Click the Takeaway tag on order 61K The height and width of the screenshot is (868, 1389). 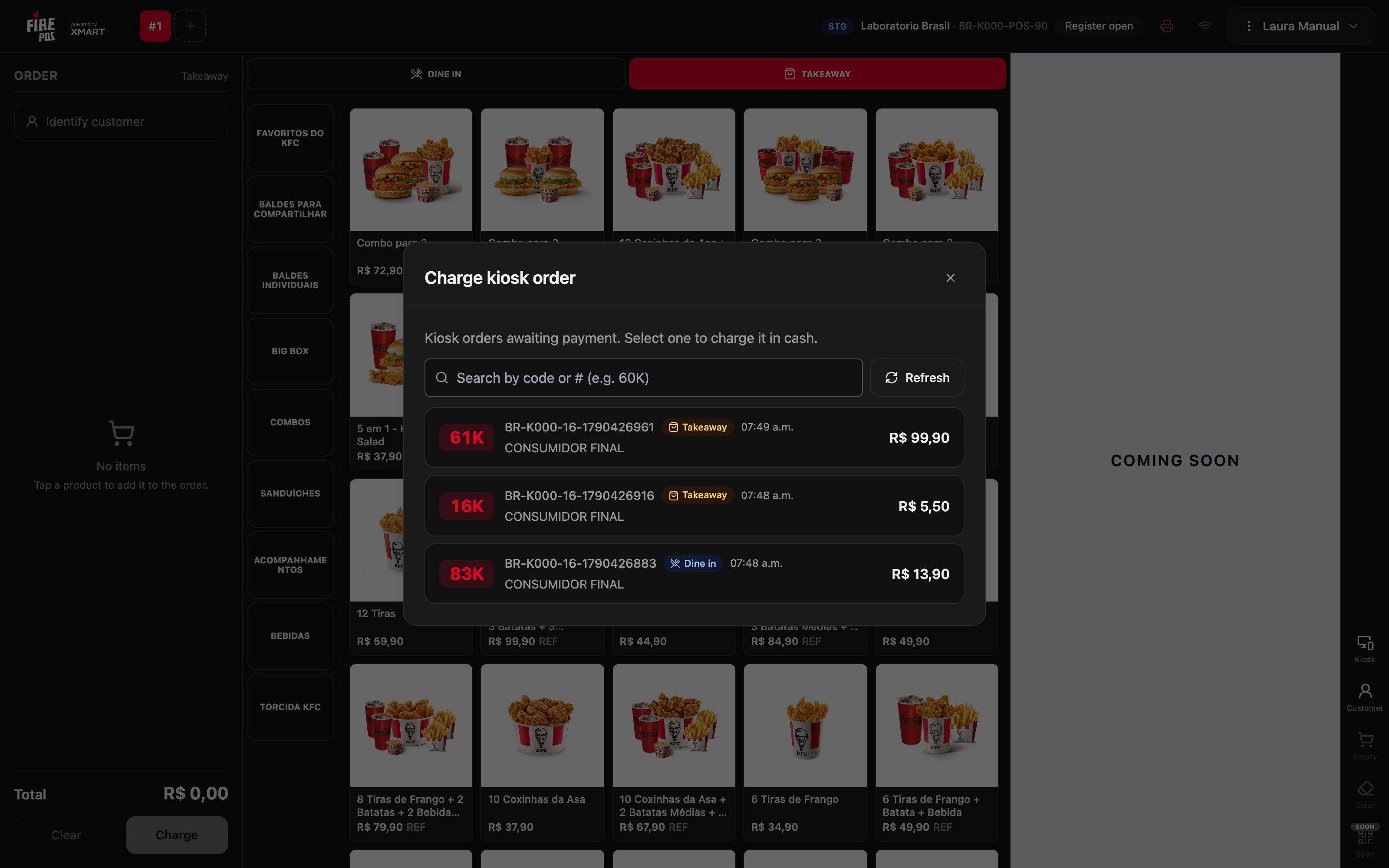tap(698, 427)
